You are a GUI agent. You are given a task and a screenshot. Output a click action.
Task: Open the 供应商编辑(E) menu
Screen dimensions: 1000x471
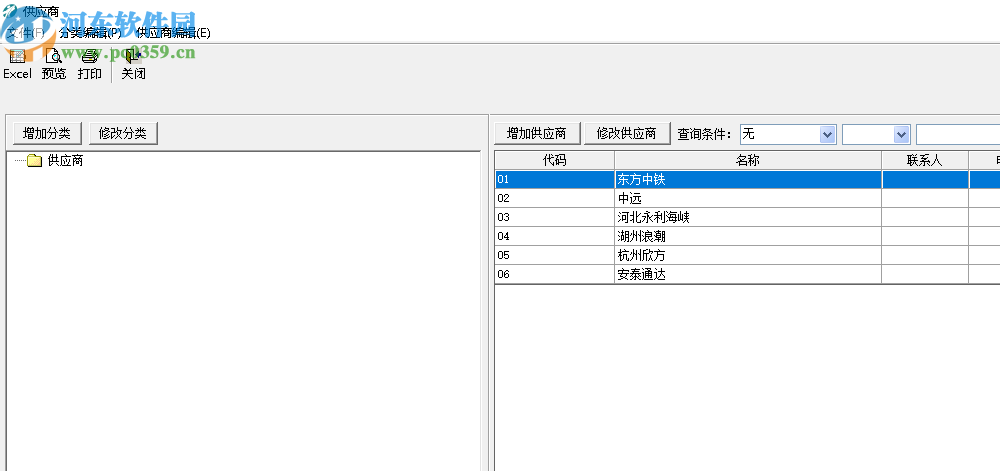click(x=173, y=33)
